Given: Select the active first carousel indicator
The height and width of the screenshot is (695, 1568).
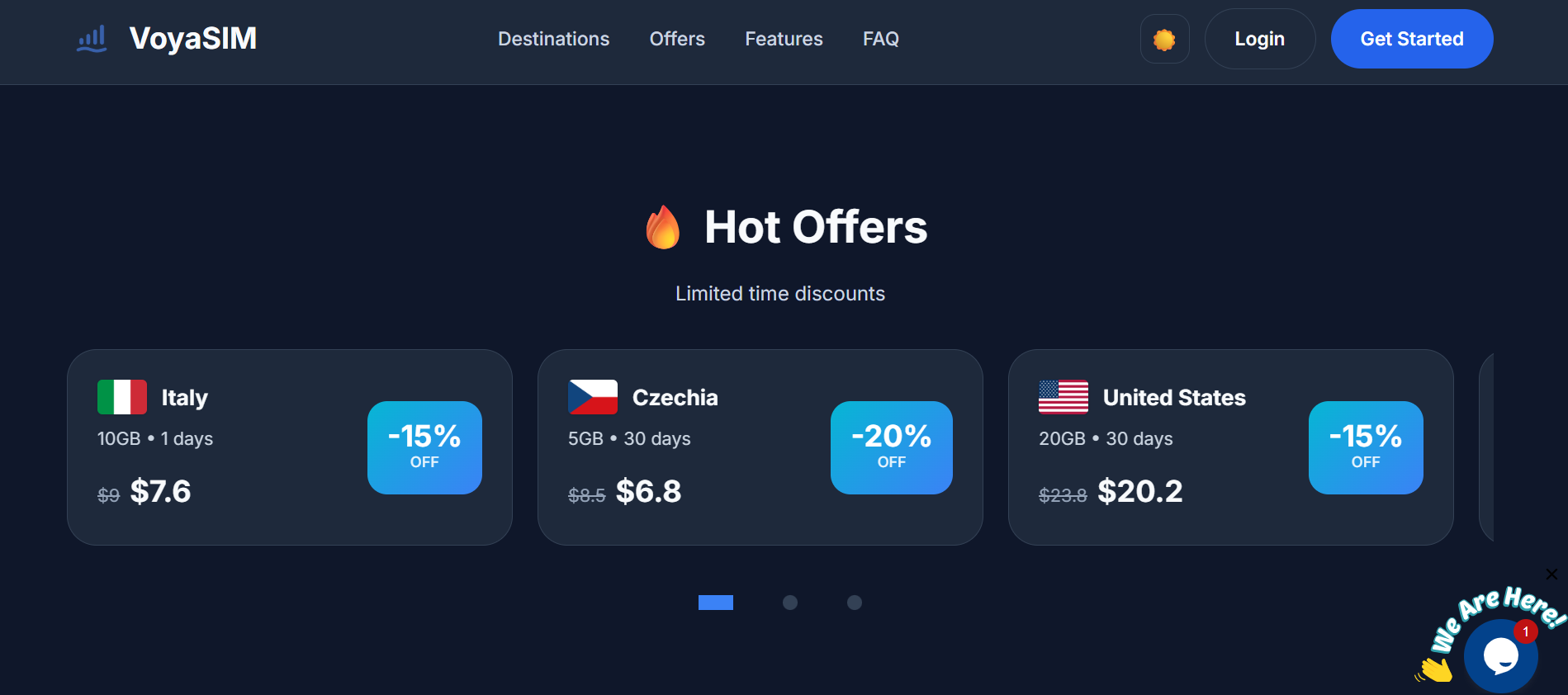Looking at the screenshot, I should (716, 603).
